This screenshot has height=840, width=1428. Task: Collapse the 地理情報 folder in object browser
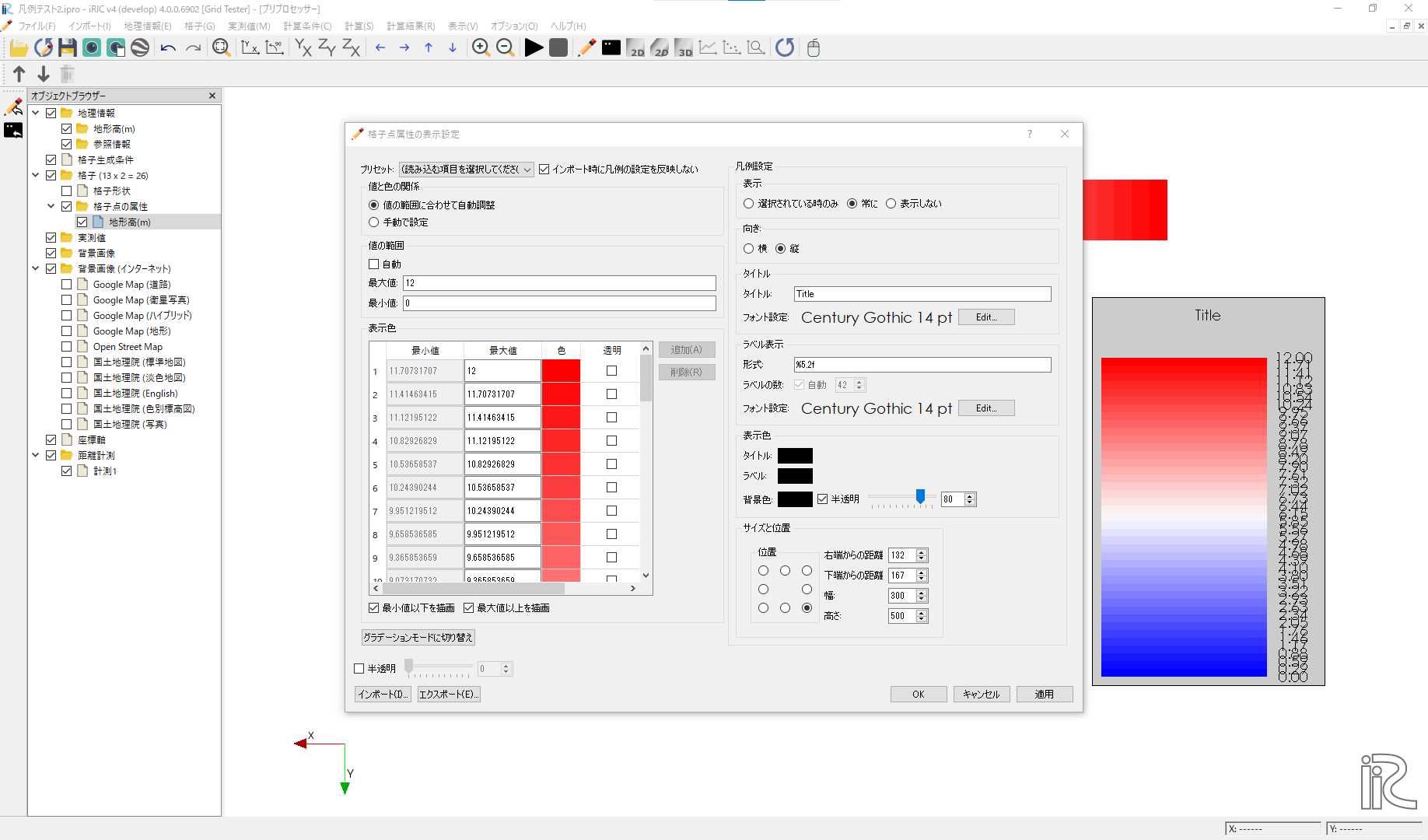(35, 112)
